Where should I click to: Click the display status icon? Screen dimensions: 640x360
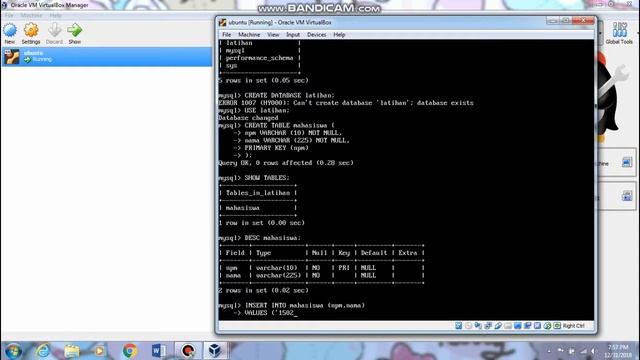click(x=518, y=326)
